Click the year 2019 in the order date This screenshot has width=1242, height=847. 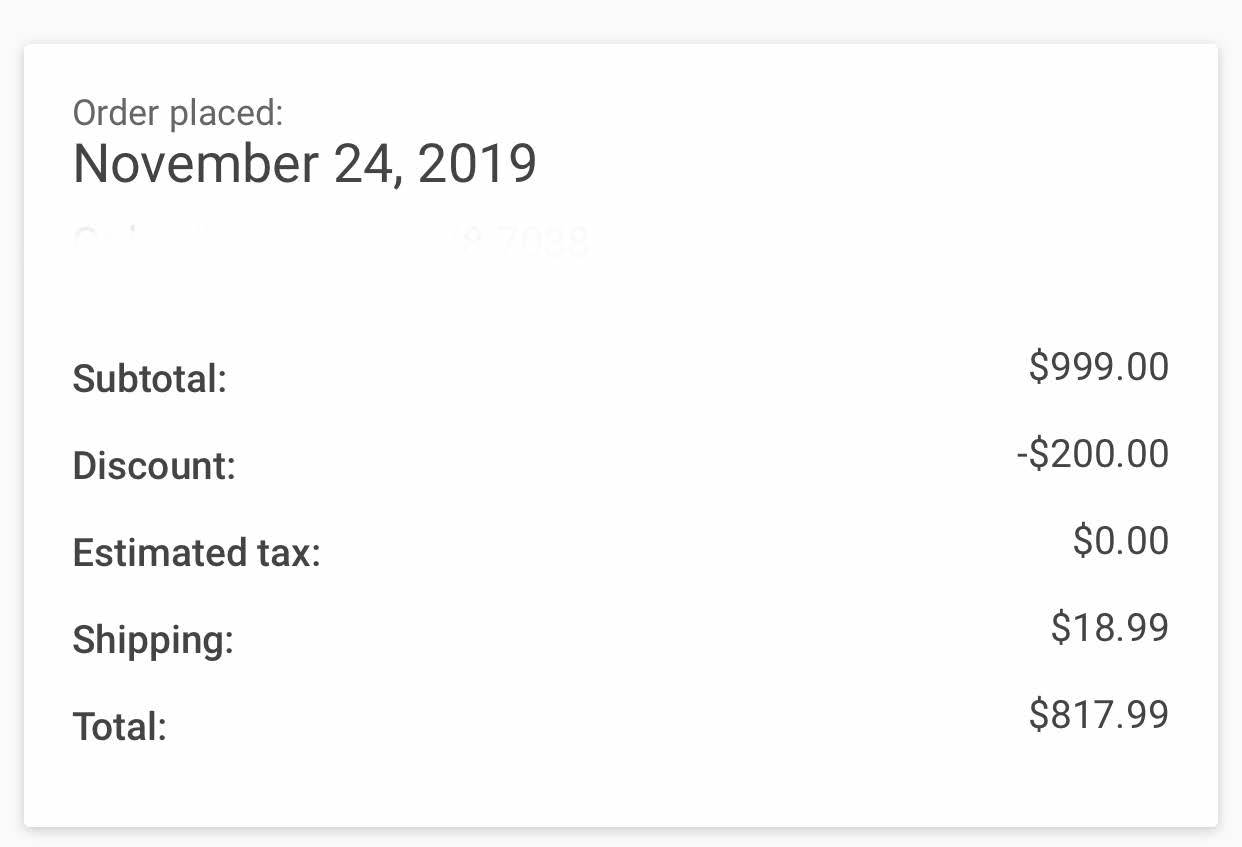click(477, 164)
